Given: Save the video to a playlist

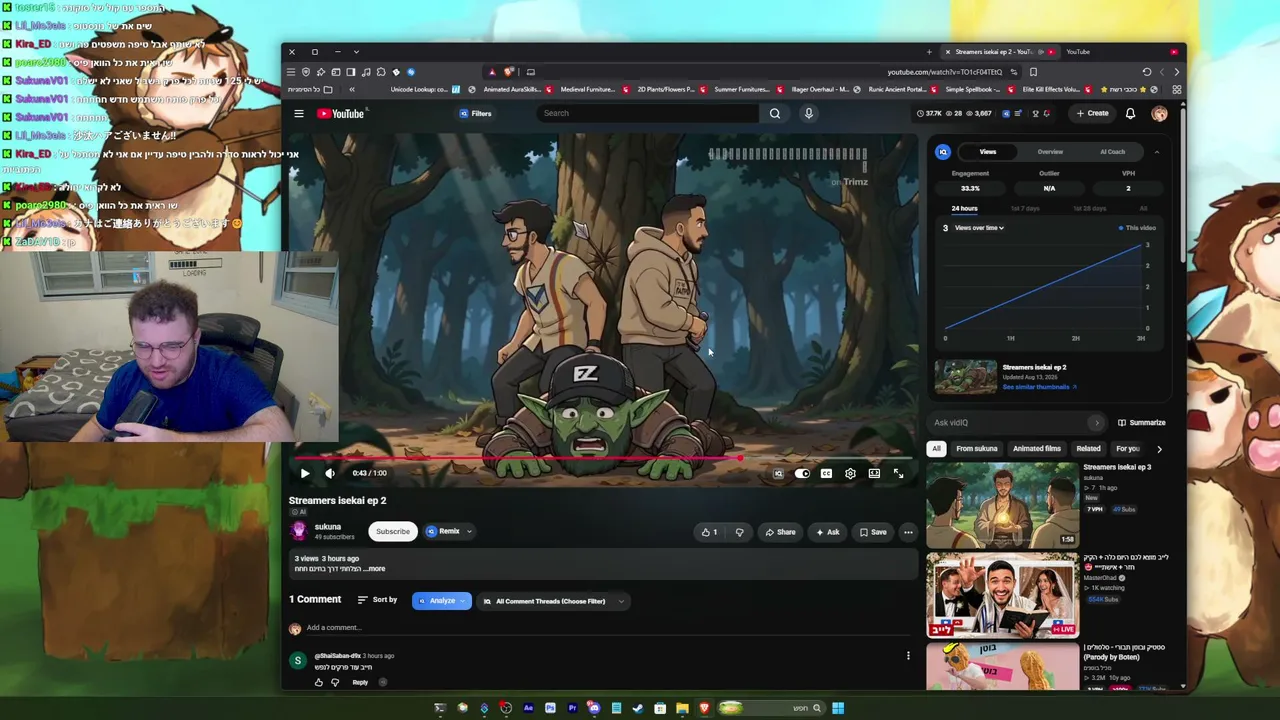Looking at the screenshot, I should 872,532.
